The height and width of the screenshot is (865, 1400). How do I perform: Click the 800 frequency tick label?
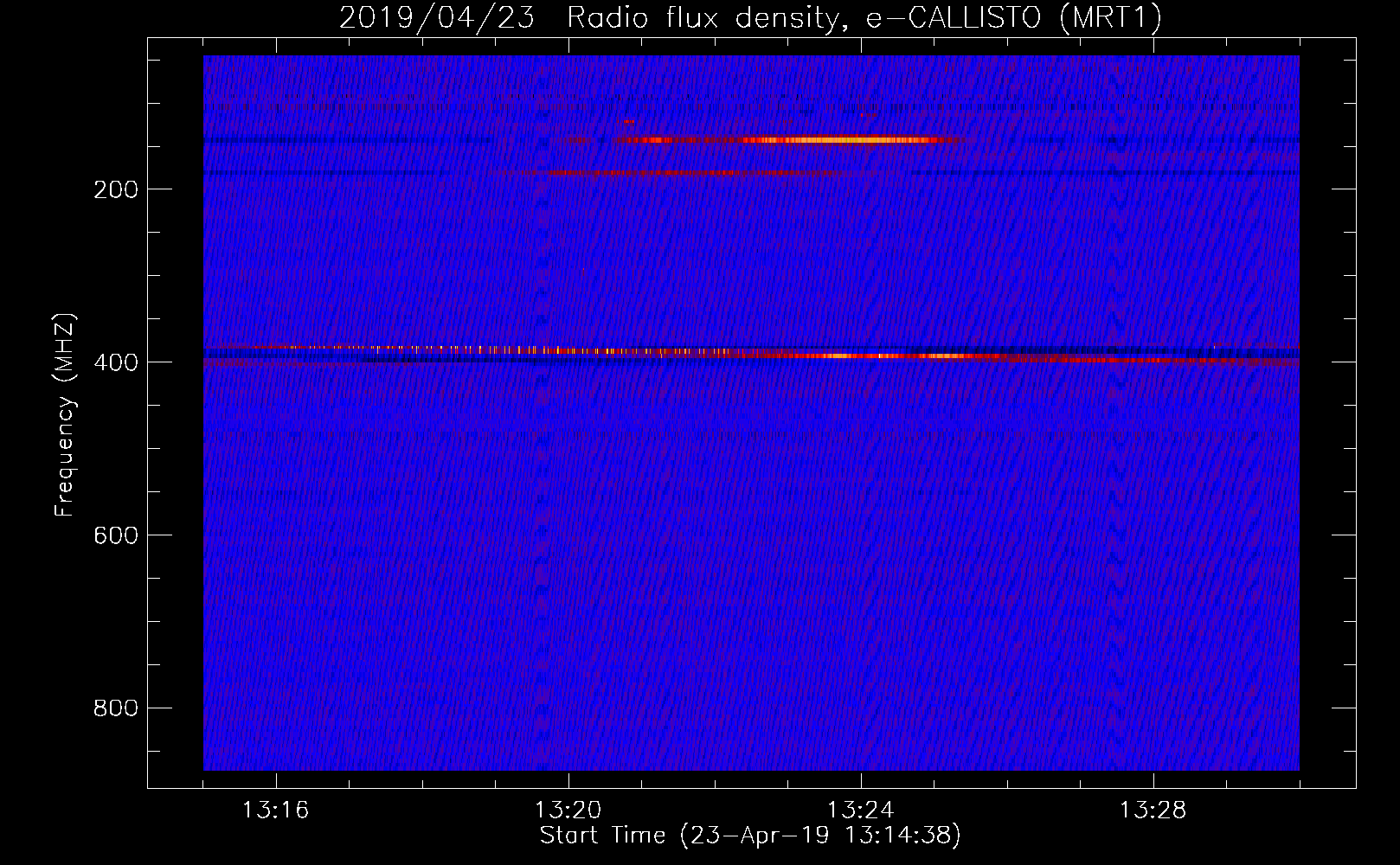tap(116, 708)
